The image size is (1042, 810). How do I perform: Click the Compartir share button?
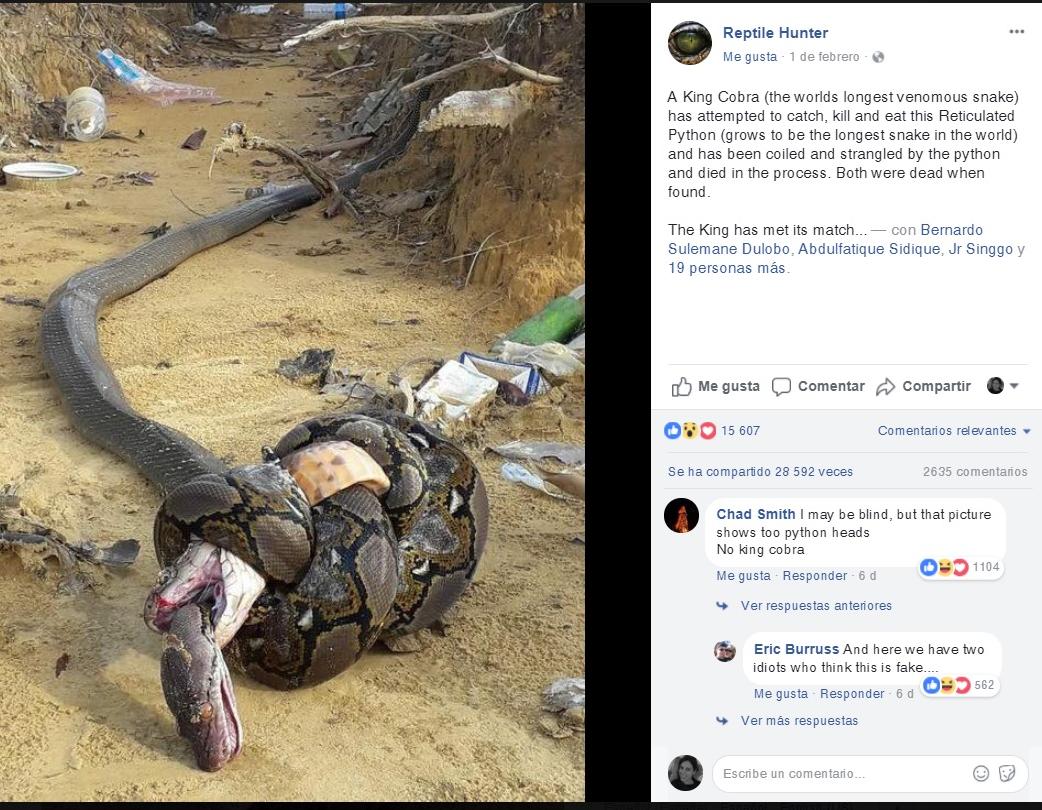[924, 386]
